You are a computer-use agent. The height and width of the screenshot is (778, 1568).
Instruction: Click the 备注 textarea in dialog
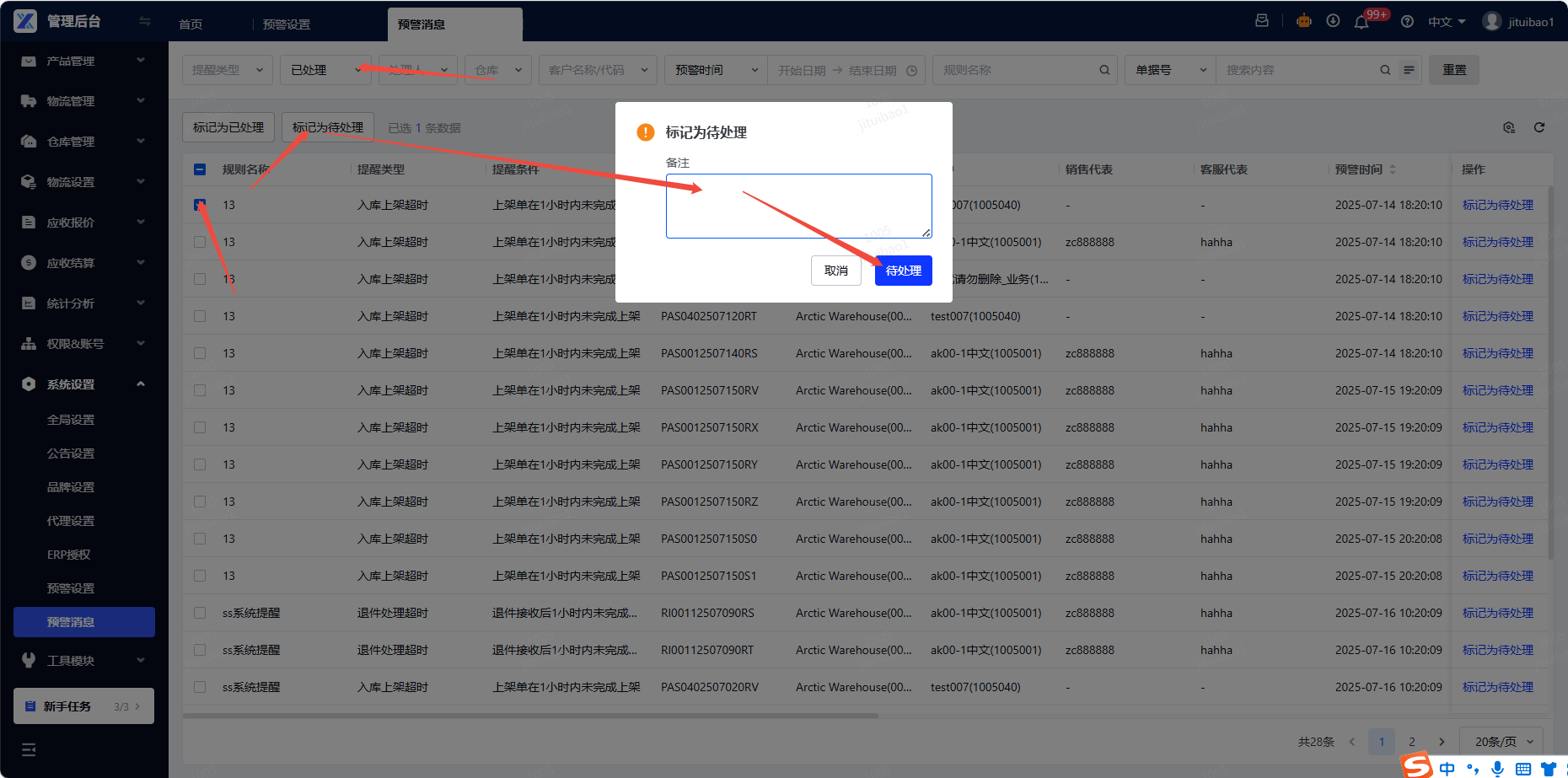coord(799,206)
